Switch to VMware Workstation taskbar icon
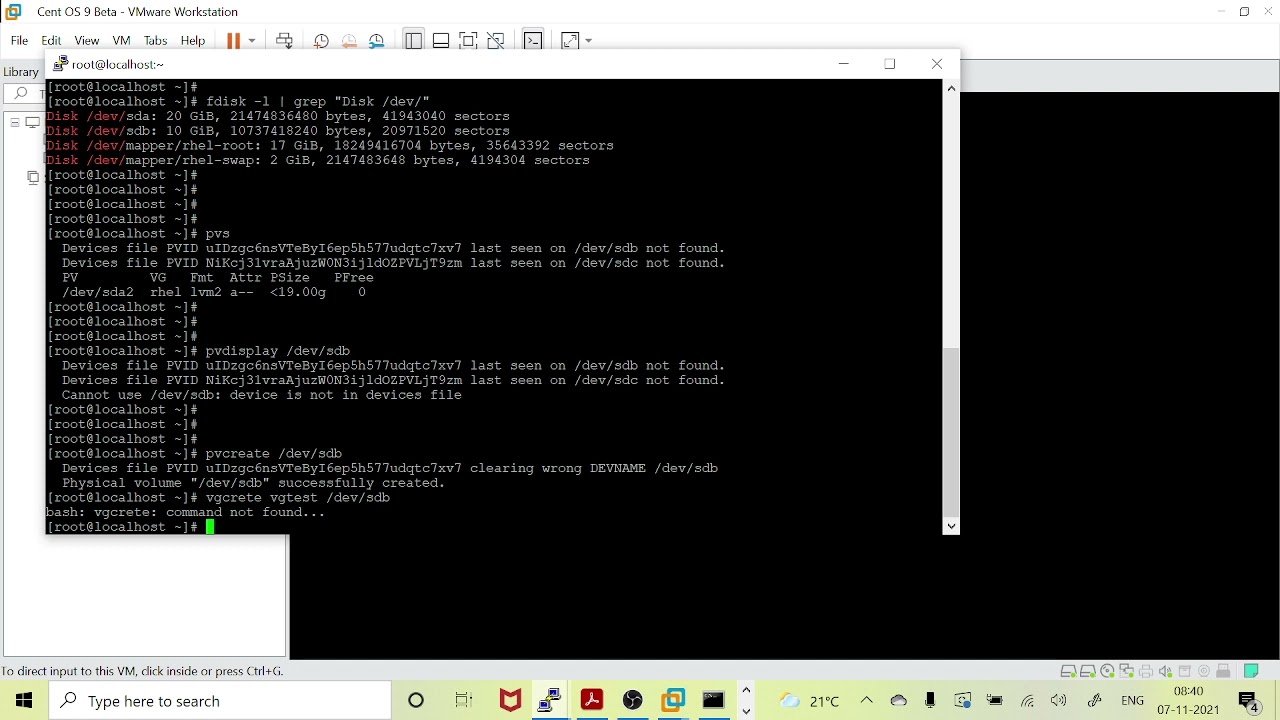Image resolution: width=1280 pixels, height=720 pixels. (x=674, y=701)
